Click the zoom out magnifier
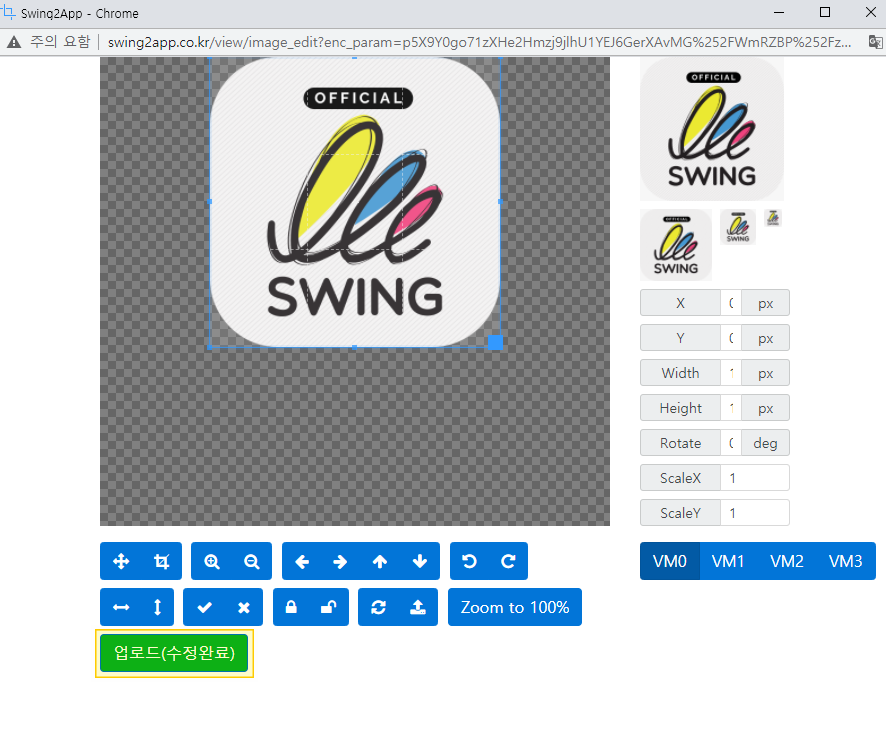886x739 pixels. 252,562
